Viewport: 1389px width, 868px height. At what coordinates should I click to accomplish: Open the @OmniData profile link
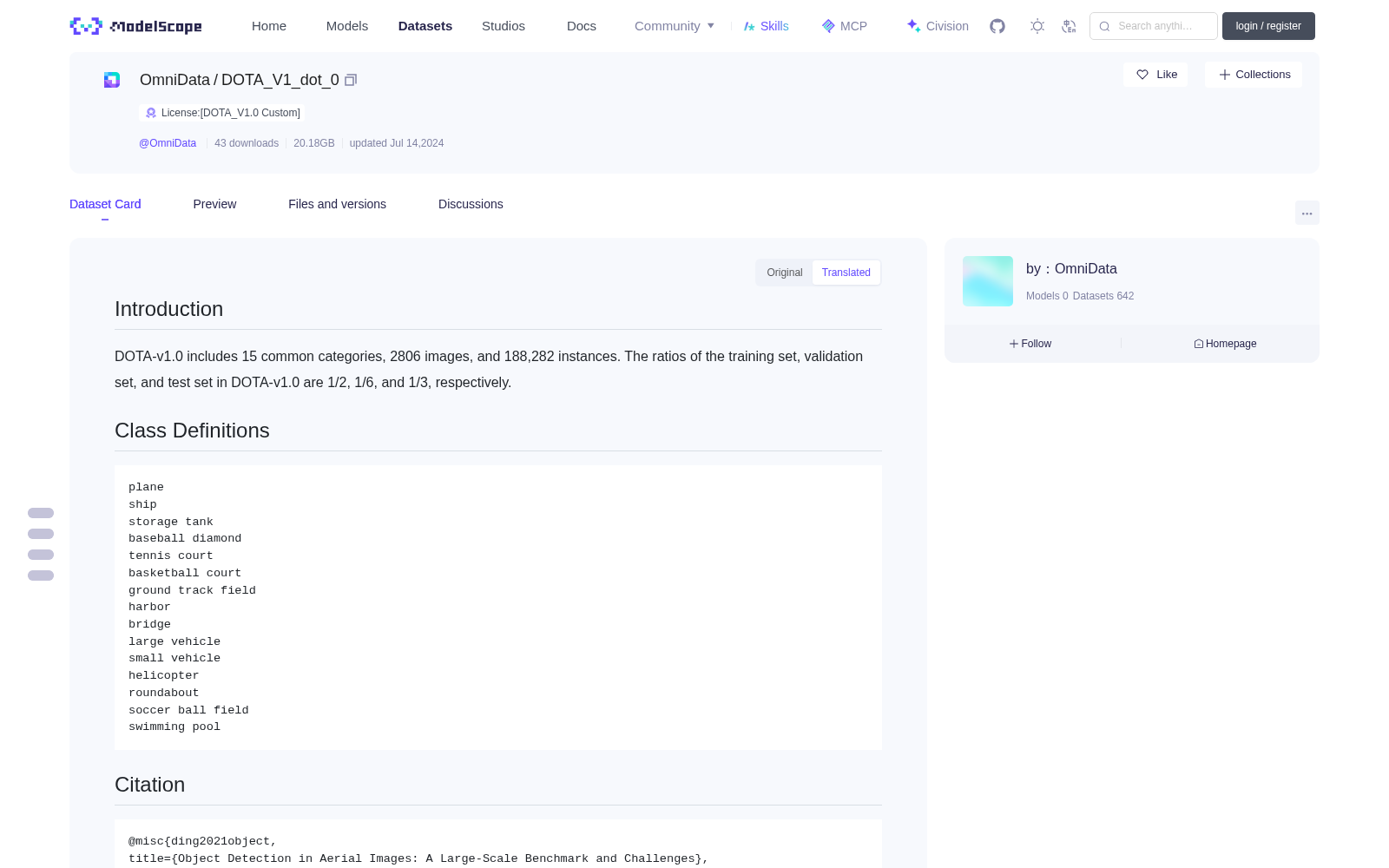pyautogui.click(x=168, y=143)
